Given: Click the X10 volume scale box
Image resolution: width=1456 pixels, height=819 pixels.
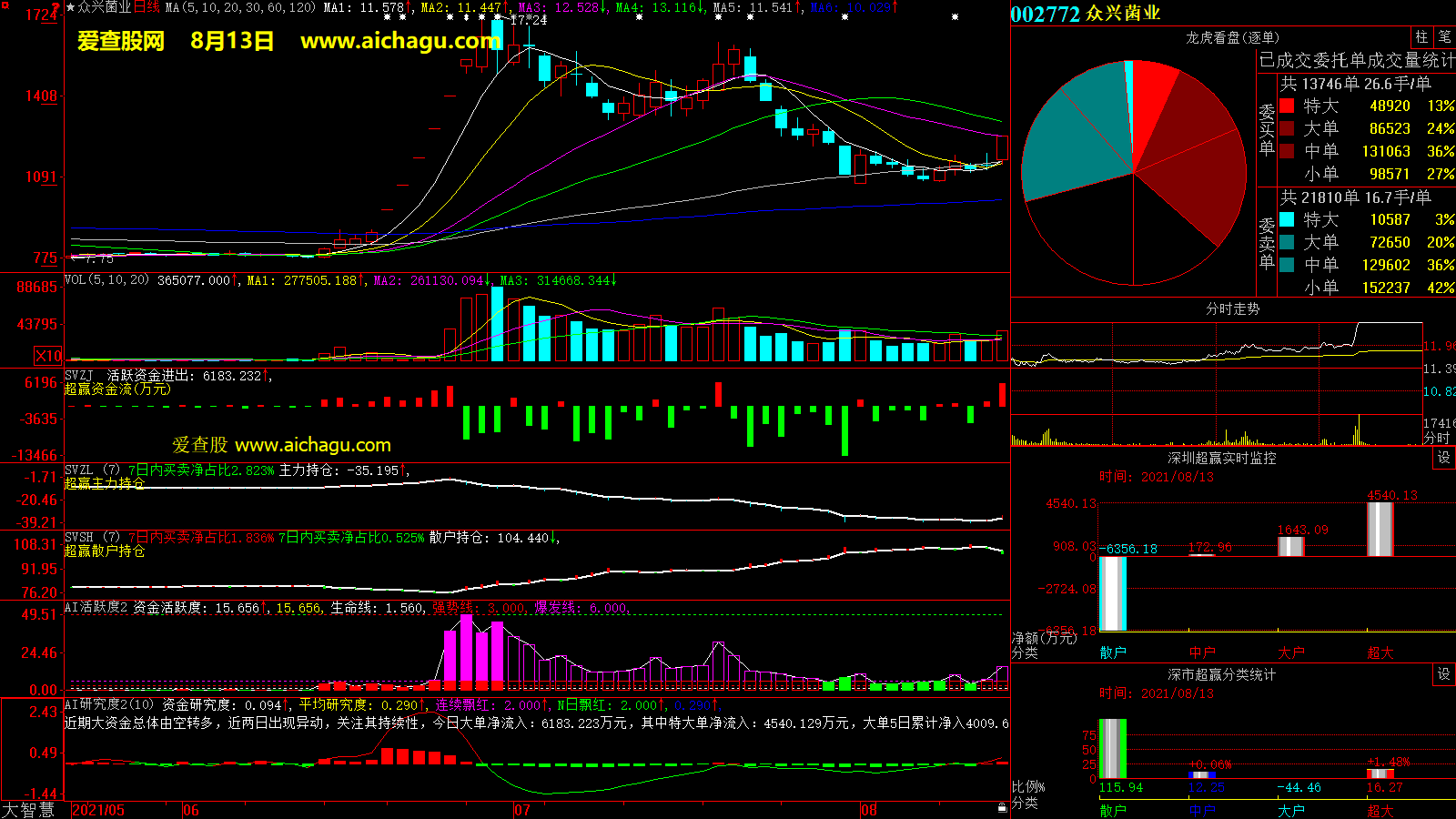Looking at the screenshot, I should pos(48,356).
